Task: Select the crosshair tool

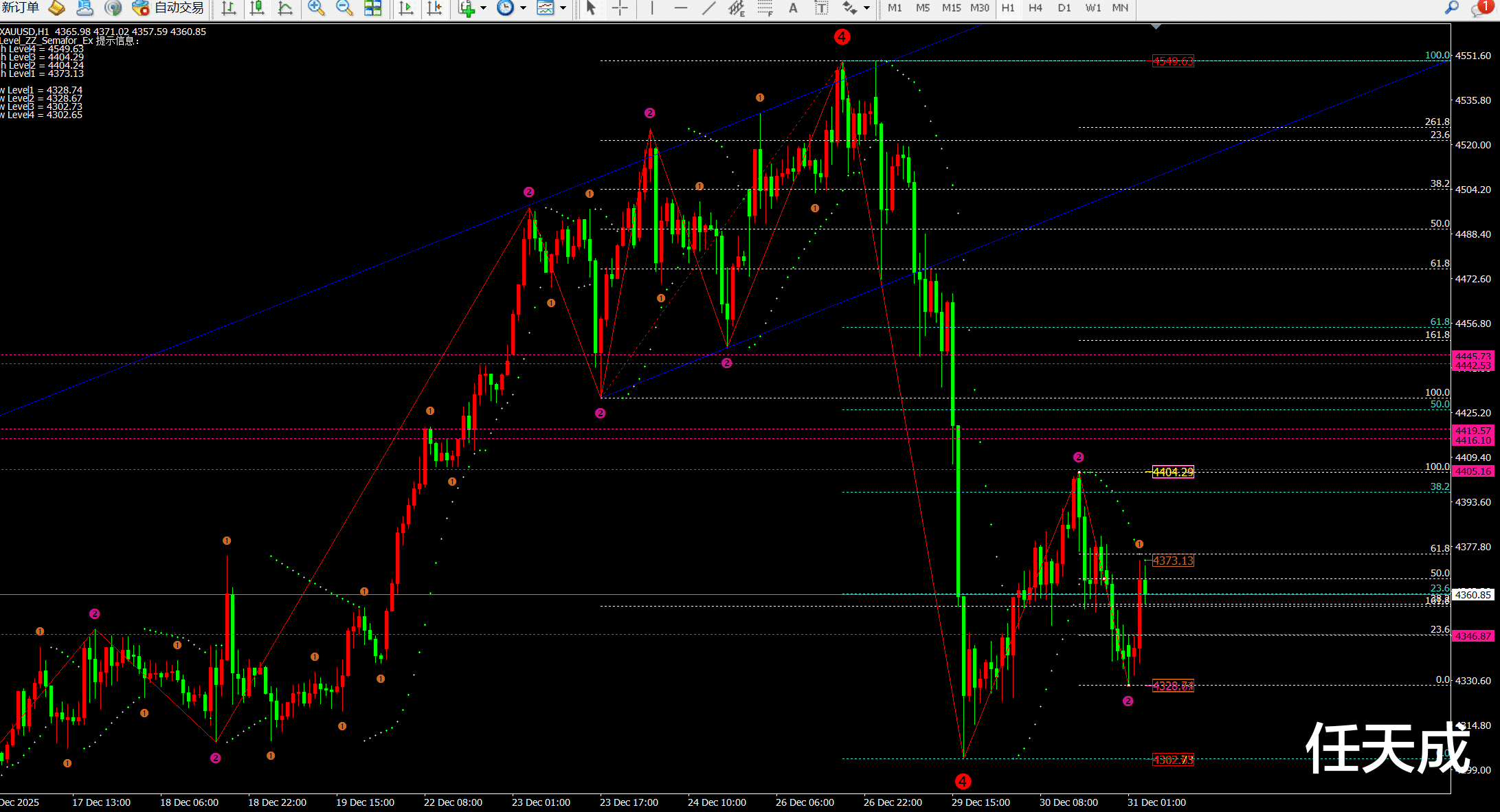Action: point(620,8)
